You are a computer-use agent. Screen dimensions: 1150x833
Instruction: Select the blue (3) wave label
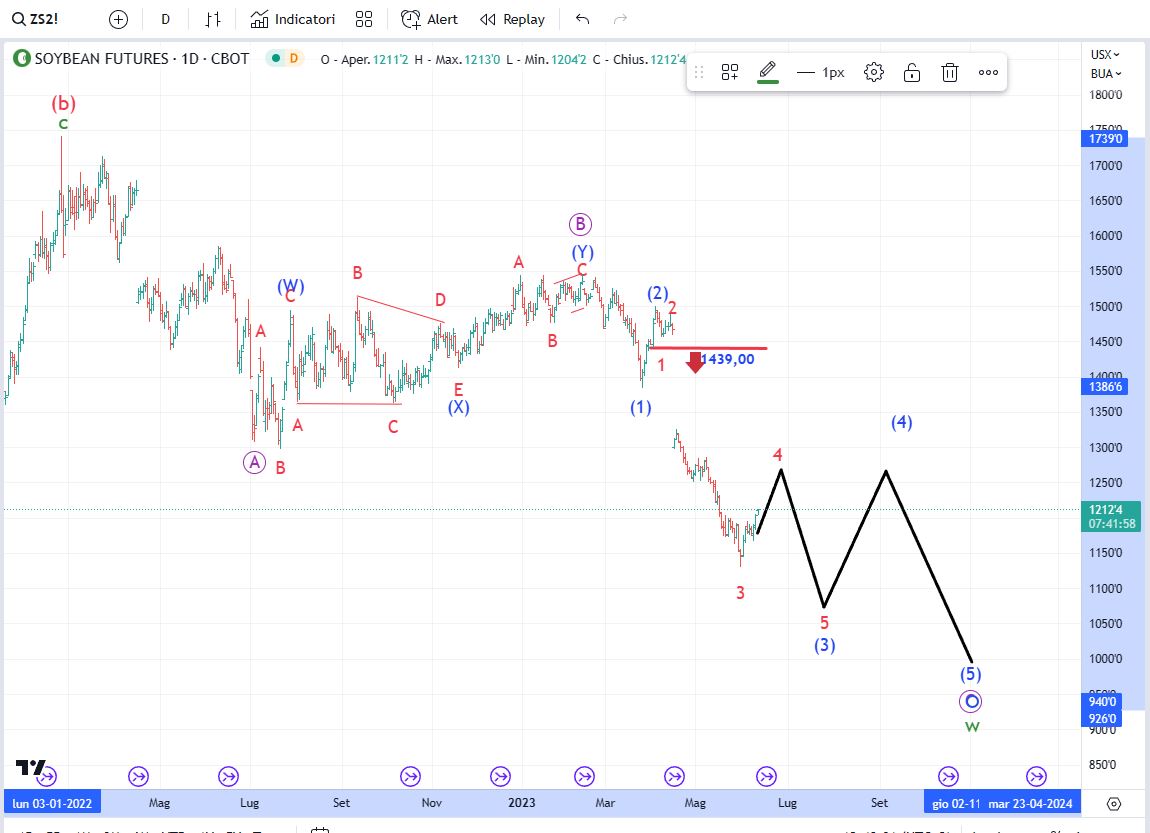point(824,645)
